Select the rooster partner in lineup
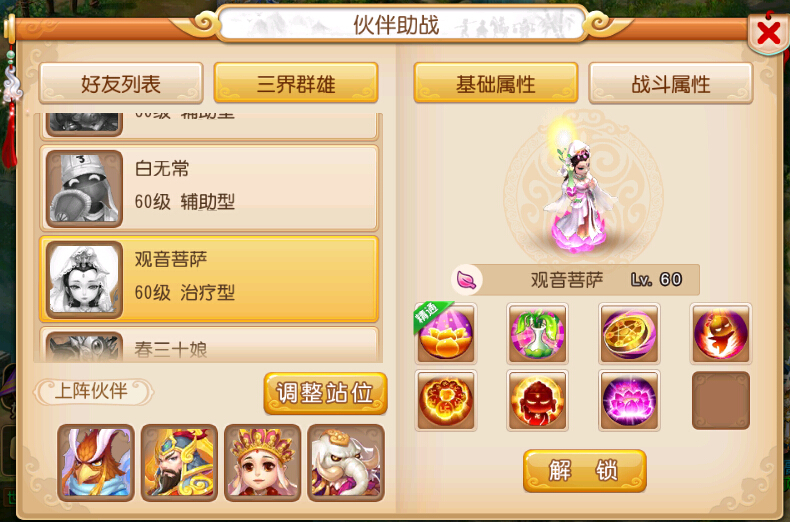Screen dimensions: 790x522 click(96, 463)
